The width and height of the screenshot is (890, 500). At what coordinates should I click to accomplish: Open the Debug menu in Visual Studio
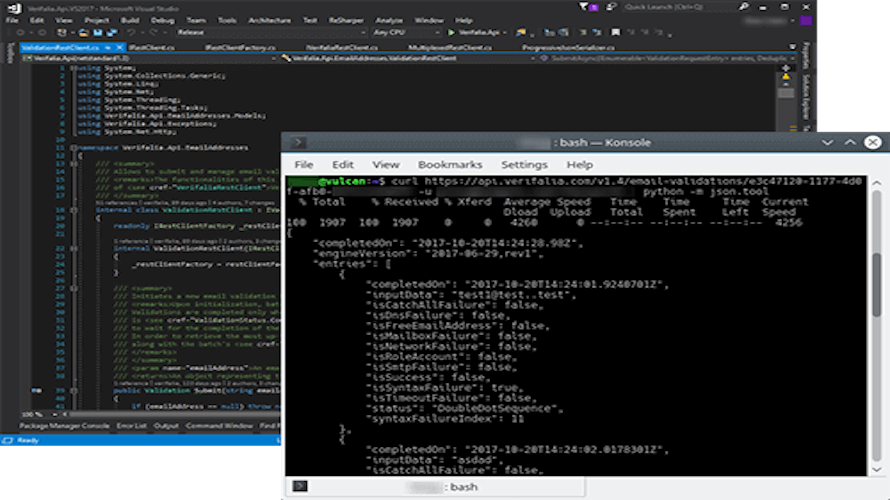tap(162, 20)
